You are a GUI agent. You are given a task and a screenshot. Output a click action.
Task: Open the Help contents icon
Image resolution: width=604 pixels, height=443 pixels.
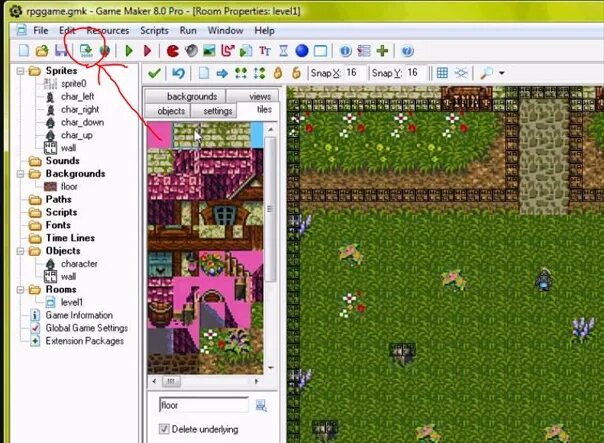tap(408, 50)
